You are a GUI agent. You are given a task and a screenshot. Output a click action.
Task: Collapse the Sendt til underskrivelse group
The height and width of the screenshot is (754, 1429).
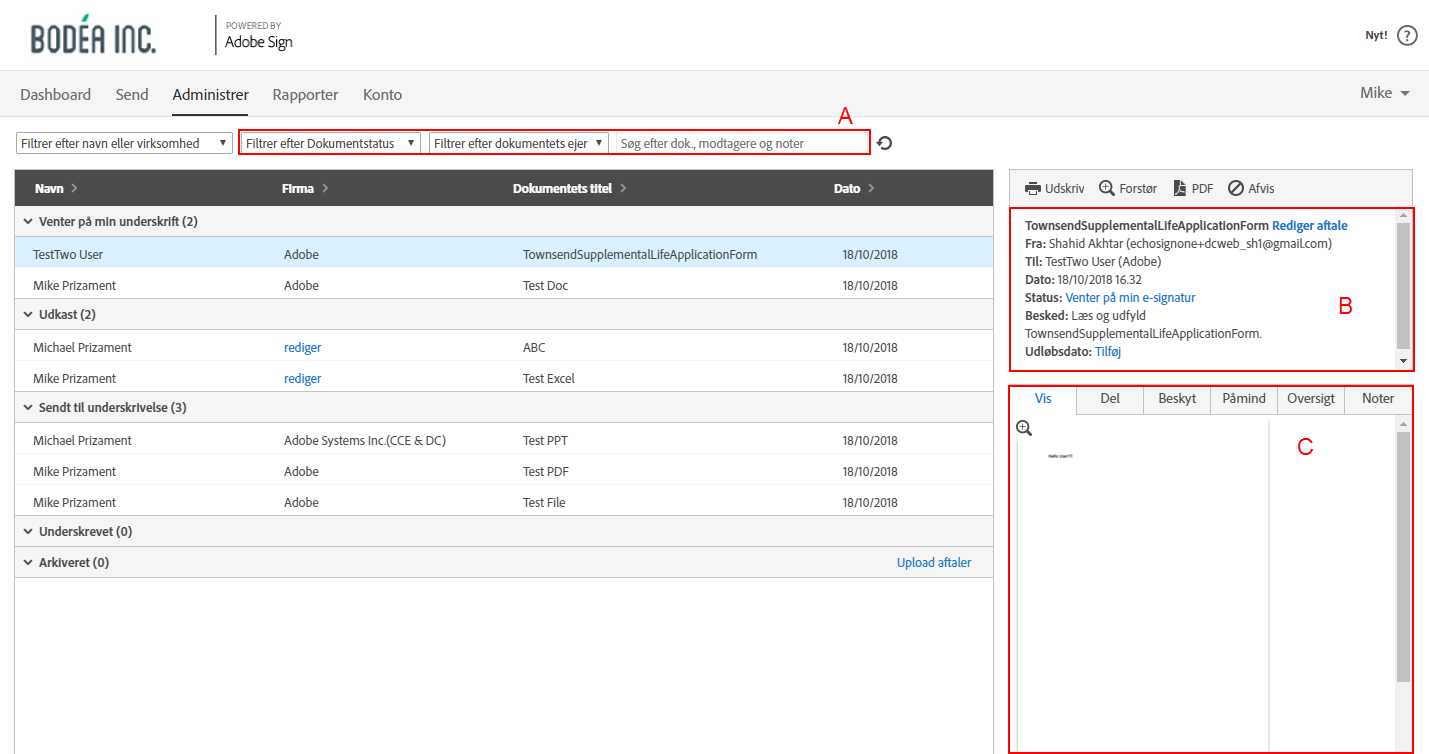tap(27, 408)
